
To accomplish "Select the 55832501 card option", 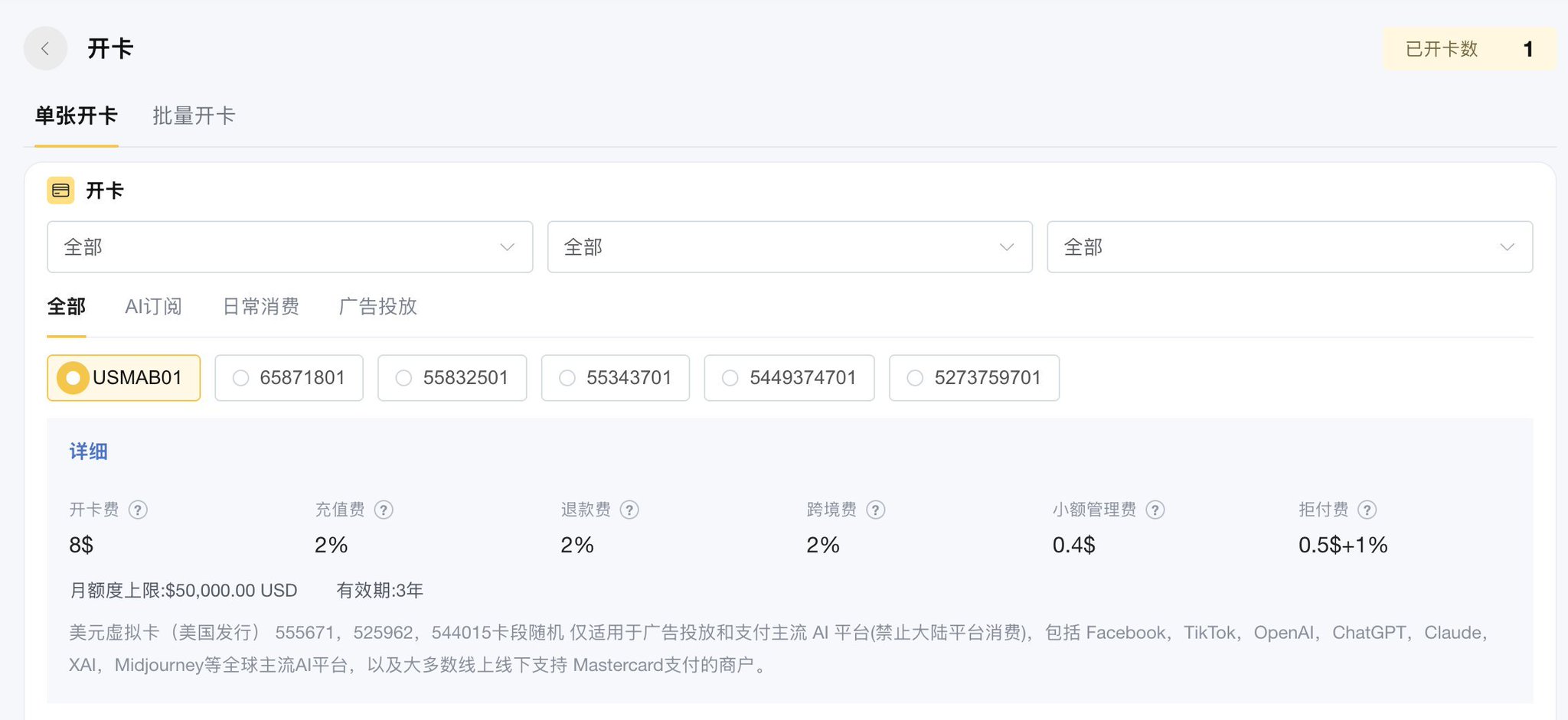I will [452, 378].
